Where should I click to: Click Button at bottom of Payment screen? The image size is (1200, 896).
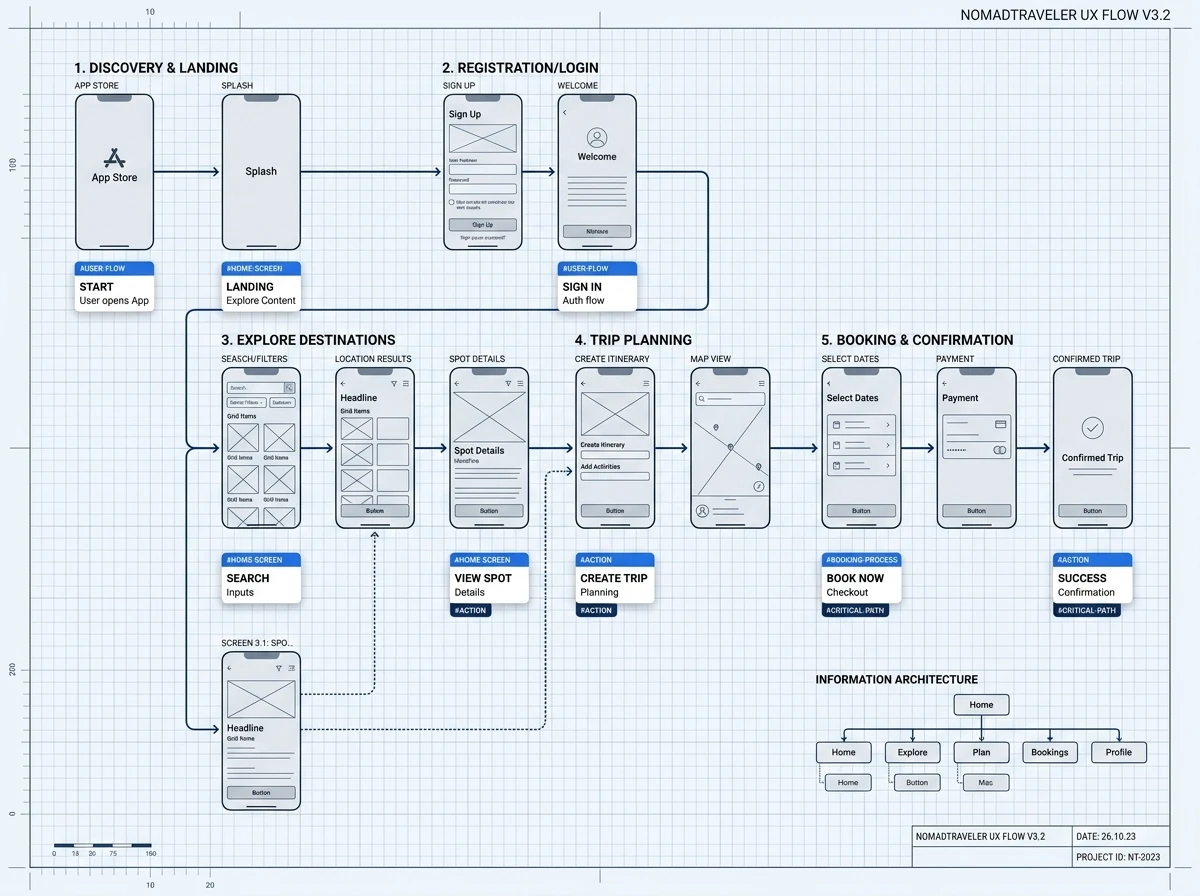coord(977,510)
